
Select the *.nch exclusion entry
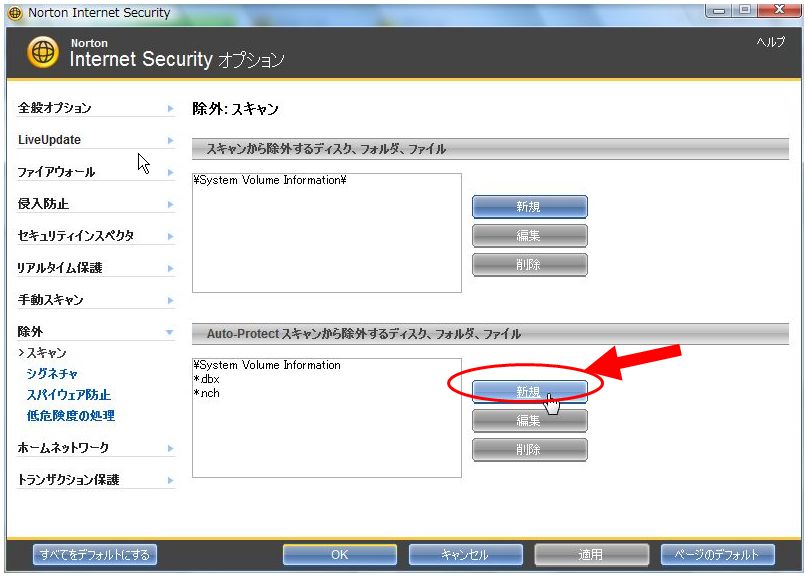pyautogui.click(x=206, y=393)
